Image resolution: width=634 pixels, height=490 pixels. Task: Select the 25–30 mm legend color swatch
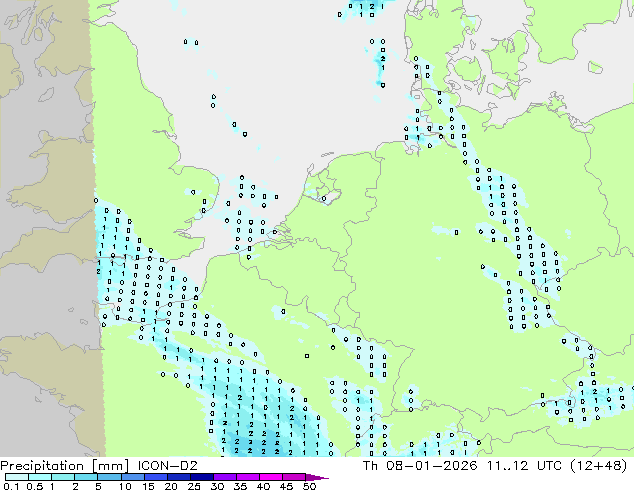pyautogui.click(x=201, y=477)
